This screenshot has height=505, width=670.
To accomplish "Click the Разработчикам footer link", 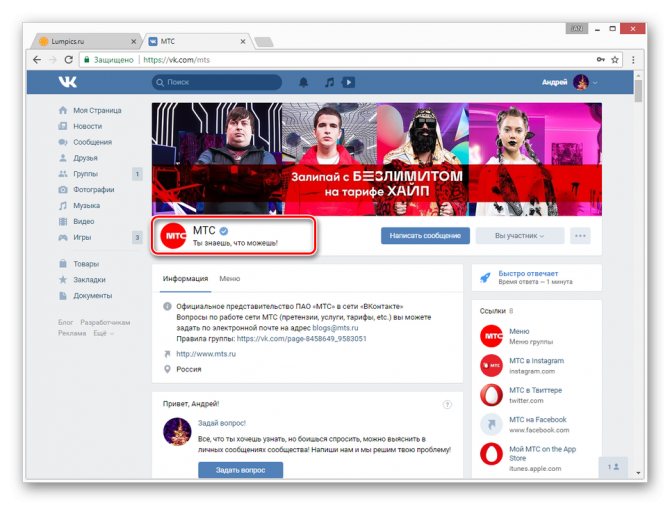I will coord(105,323).
